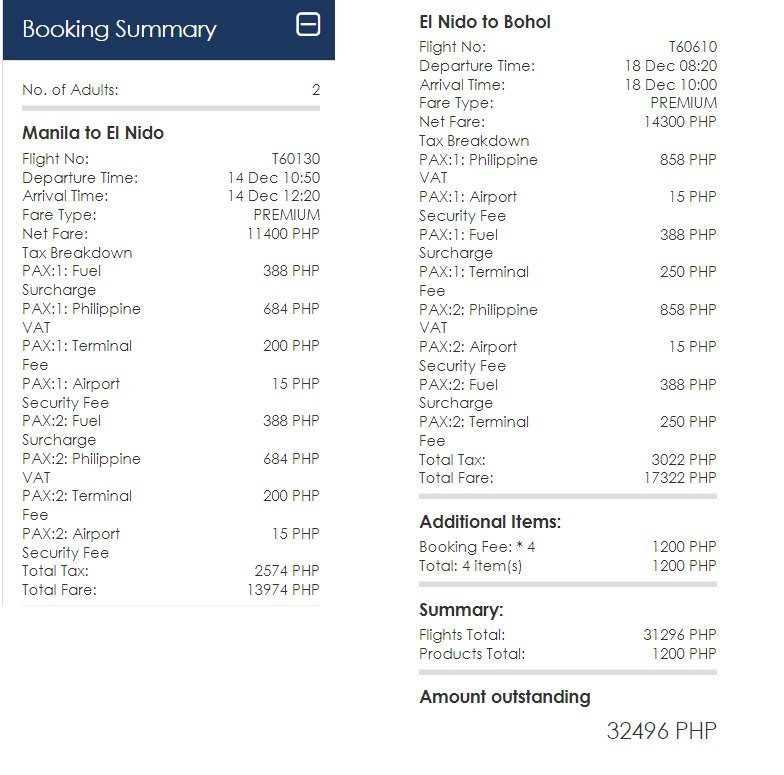The image size is (784, 775).
Task: Click the Booking Summary header title
Action: 119,29
